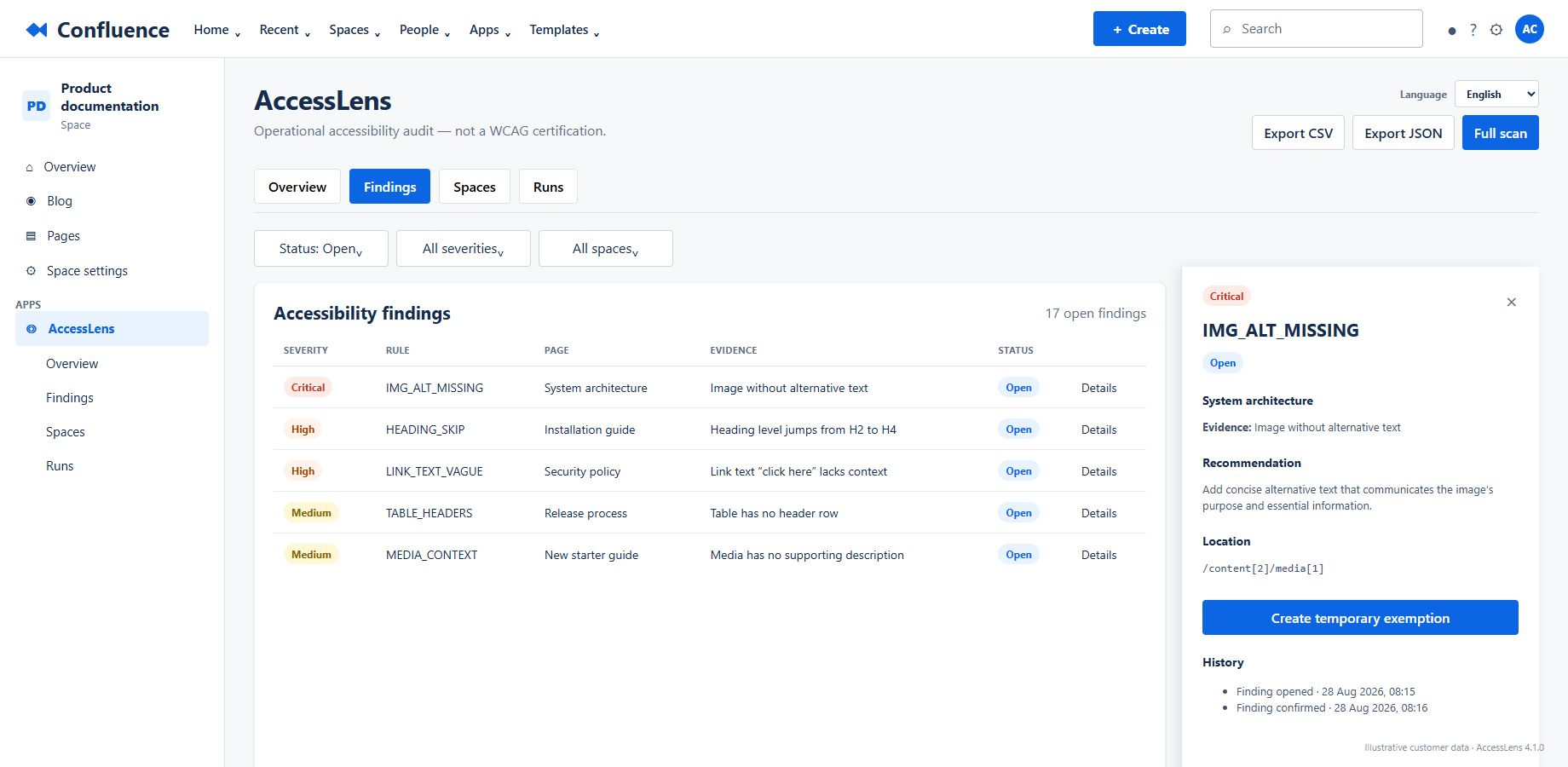This screenshot has height=767, width=1568.
Task: Click the Critical badge in details panel
Action: click(x=1226, y=297)
